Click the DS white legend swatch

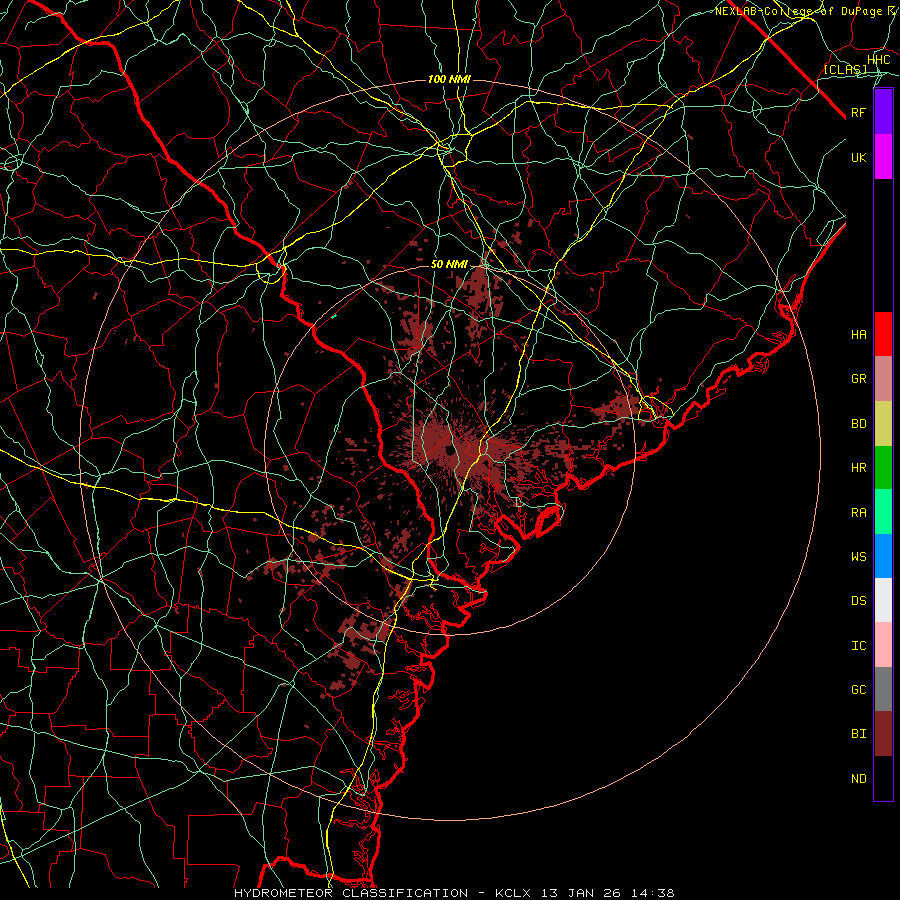(883, 600)
